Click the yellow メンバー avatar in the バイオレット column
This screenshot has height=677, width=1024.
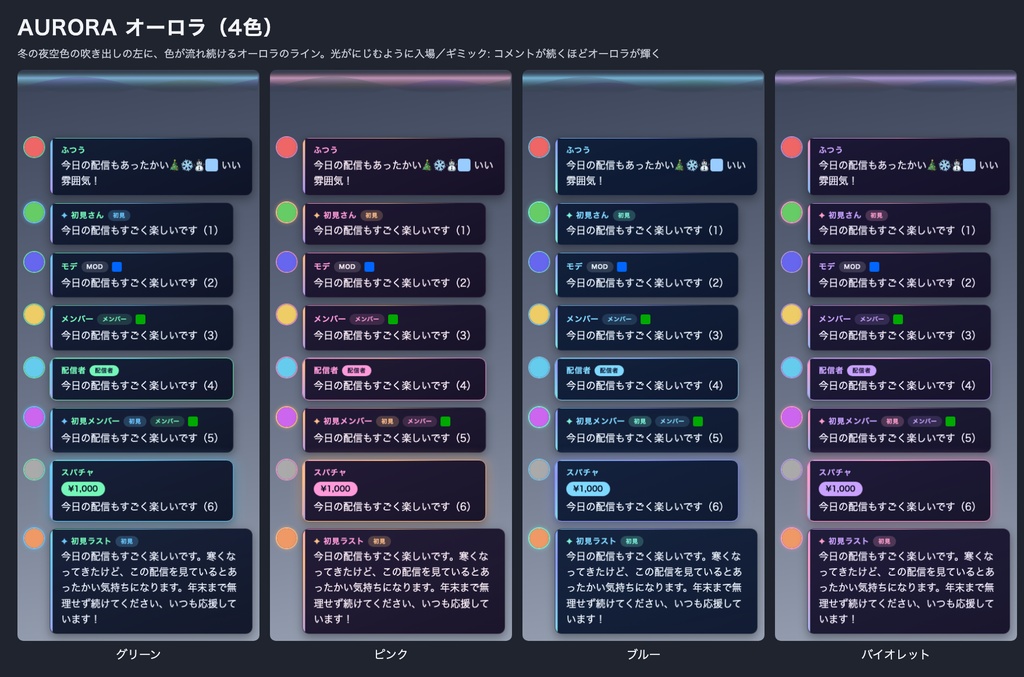tap(792, 314)
